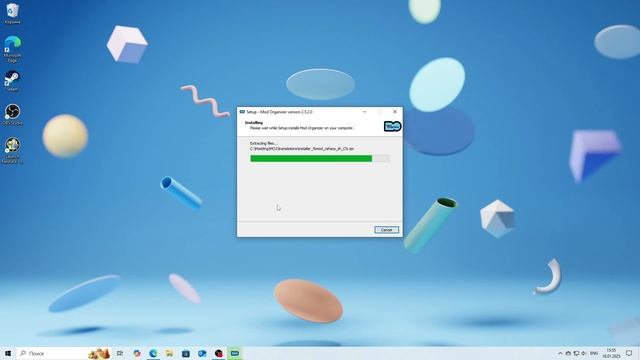
Task: Click the setup window title text
Action: tap(280, 111)
